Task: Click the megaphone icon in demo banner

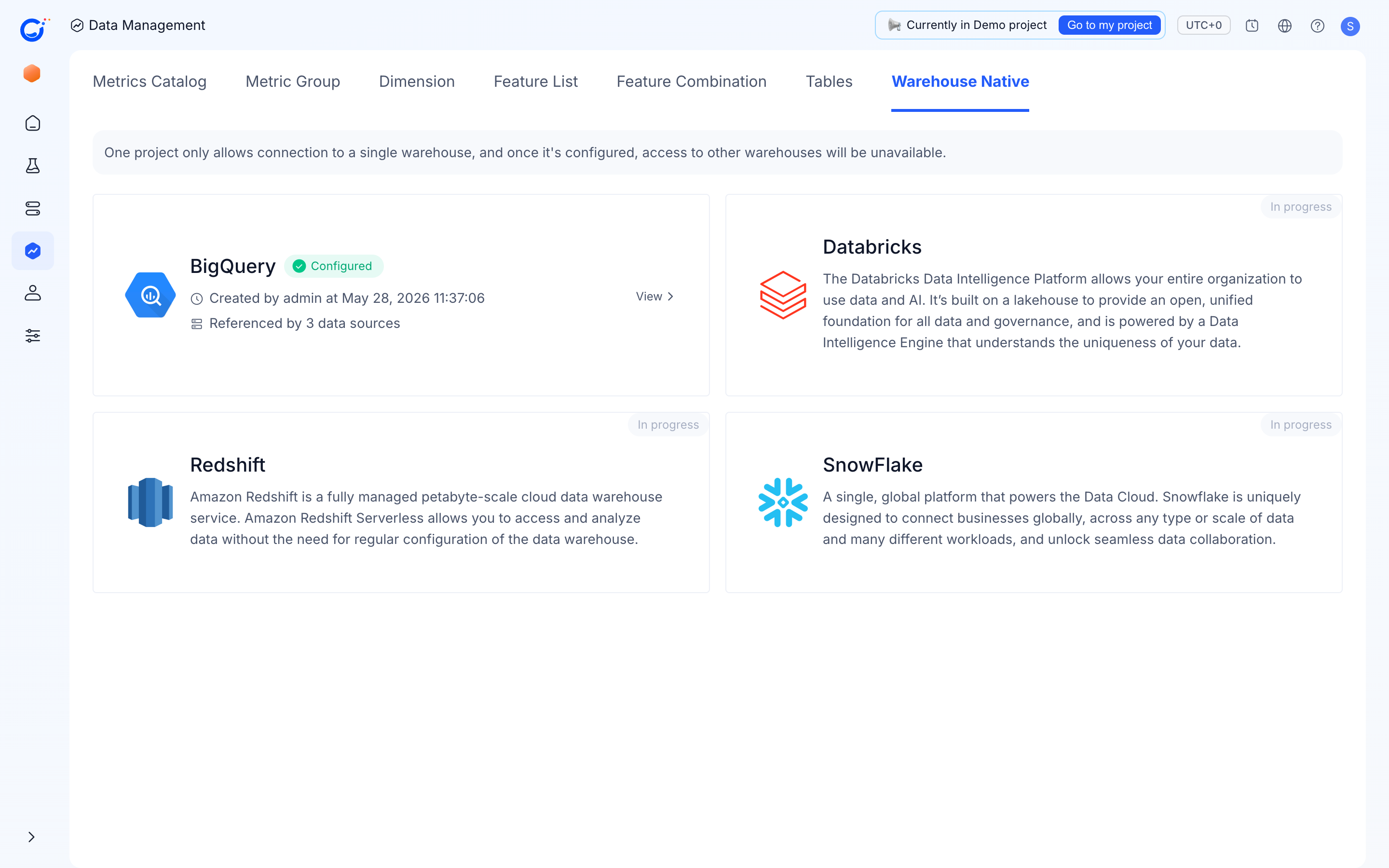Action: [x=894, y=25]
